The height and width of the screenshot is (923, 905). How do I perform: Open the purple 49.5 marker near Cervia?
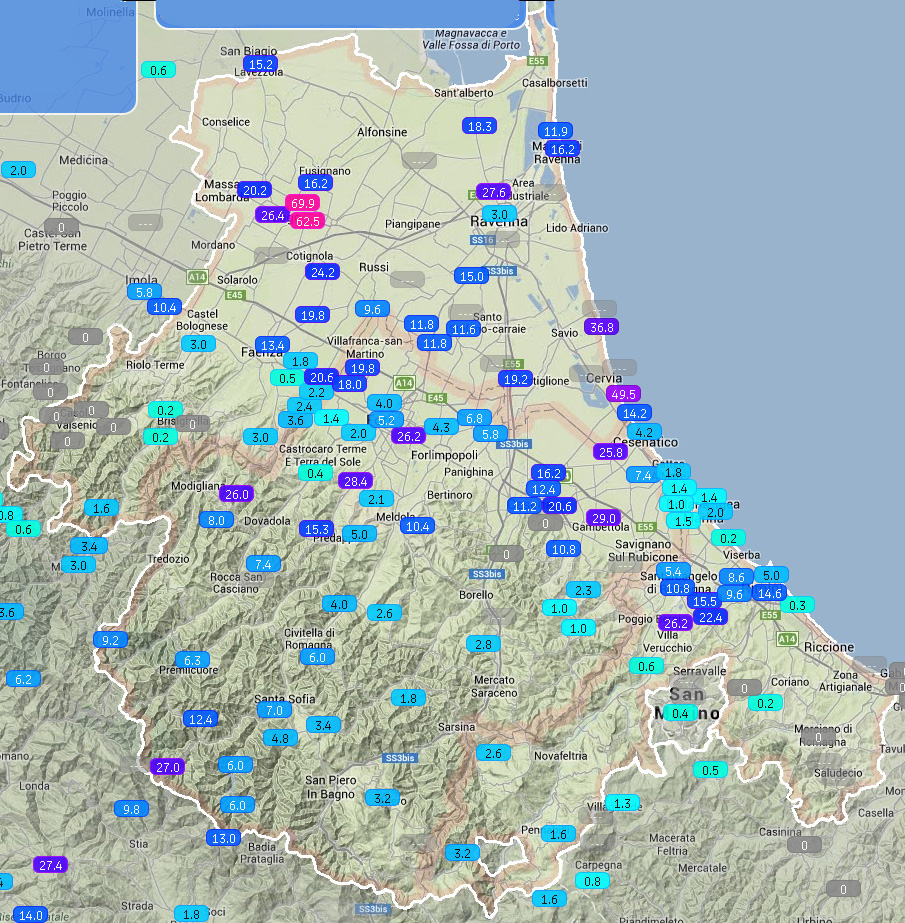coord(623,394)
